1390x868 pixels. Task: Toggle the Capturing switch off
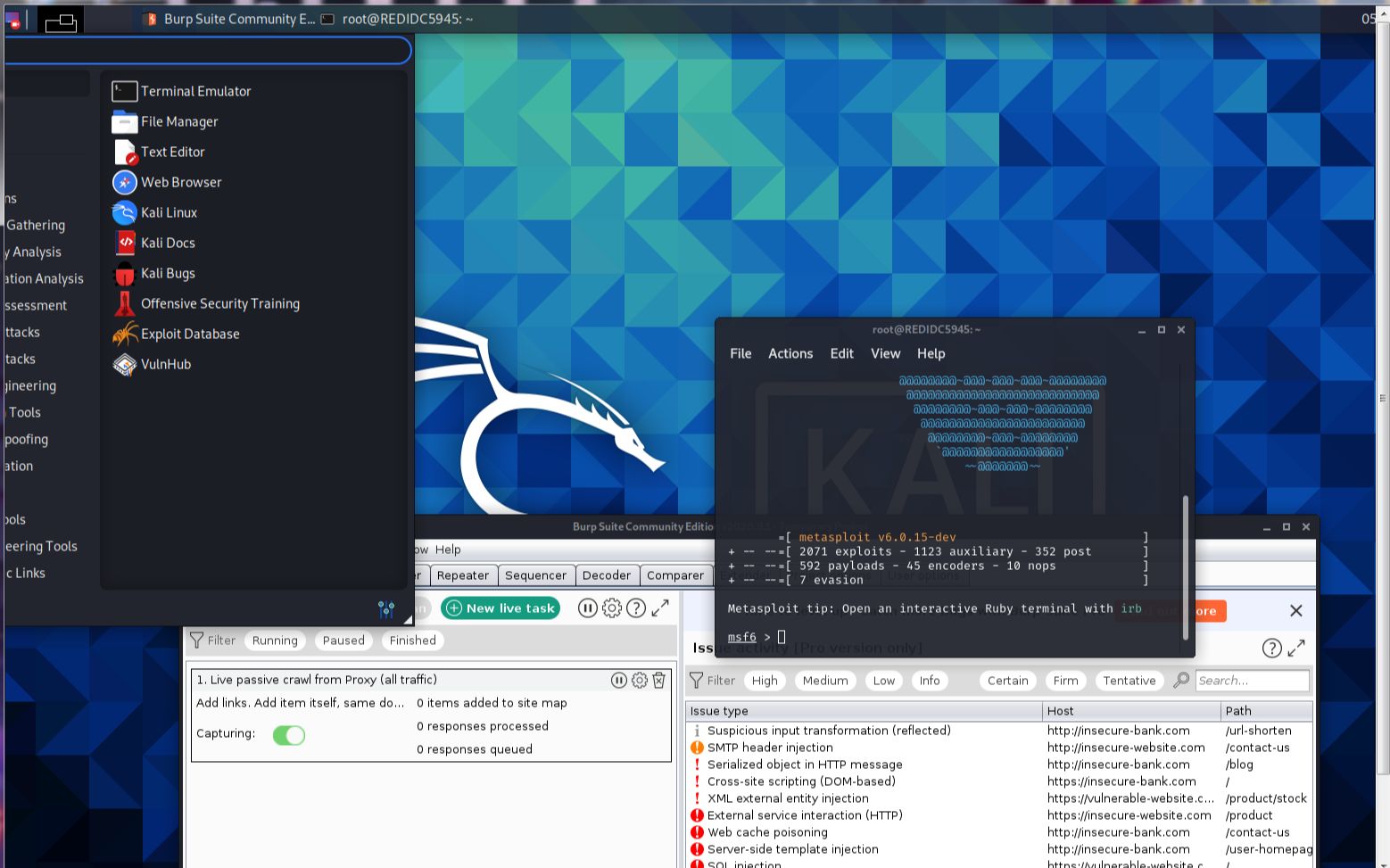[289, 735]
